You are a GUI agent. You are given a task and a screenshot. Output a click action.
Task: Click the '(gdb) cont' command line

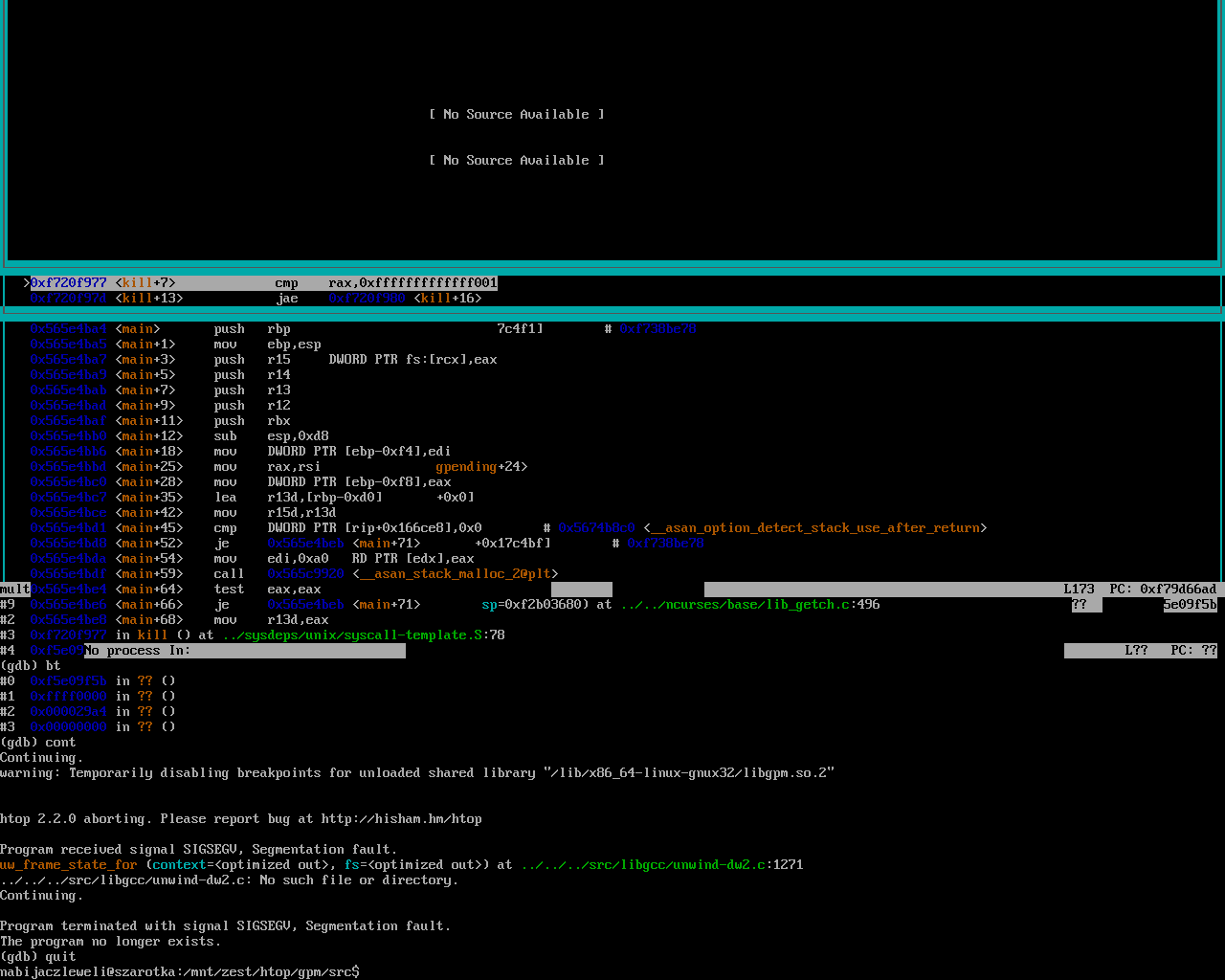click(x=38, y=743)
